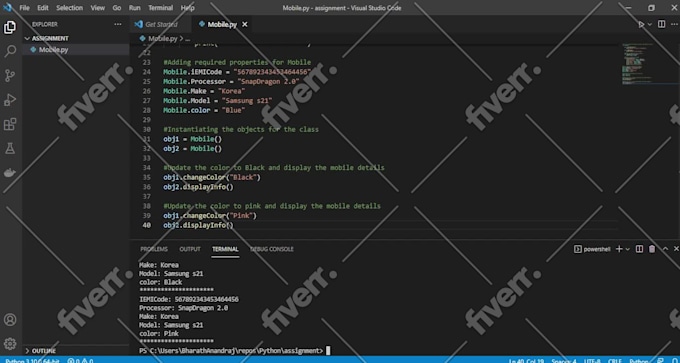Click terminal output "color: Pink"
This screenshot has height=363, width=680.
pos(158,334)
